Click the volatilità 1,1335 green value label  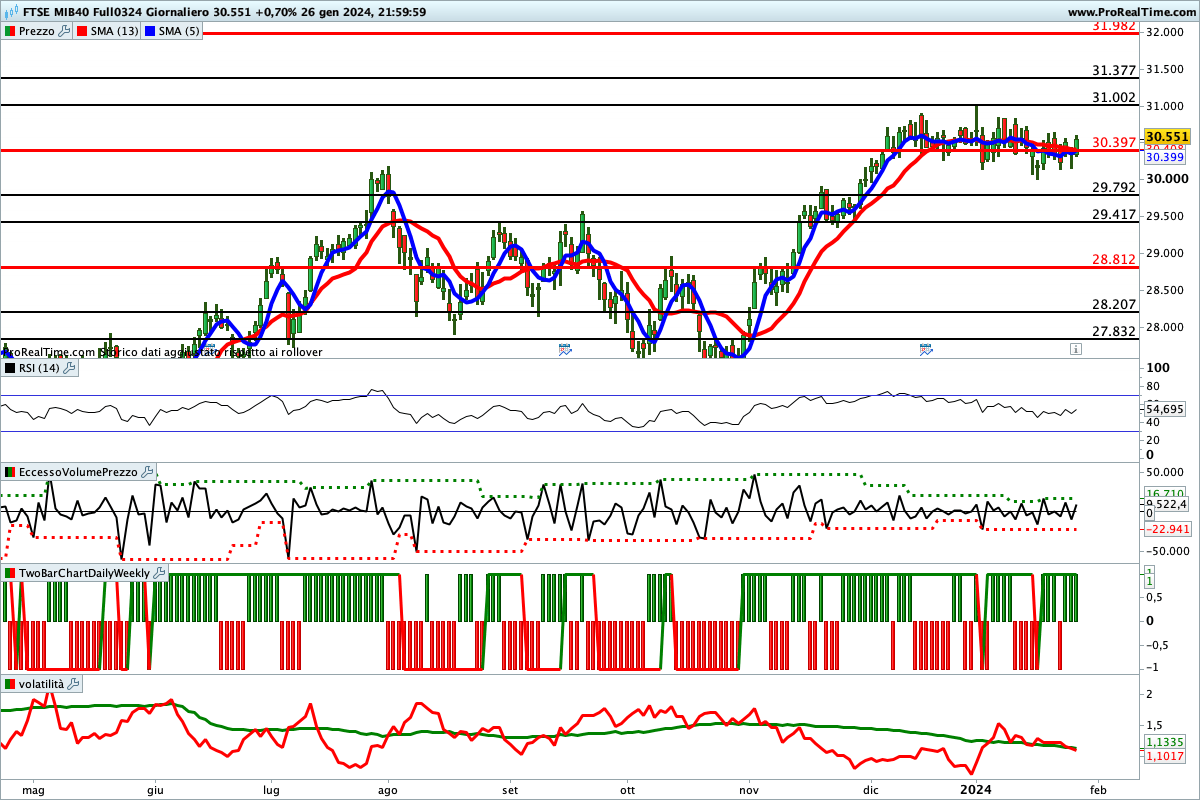click(1164, 742)
